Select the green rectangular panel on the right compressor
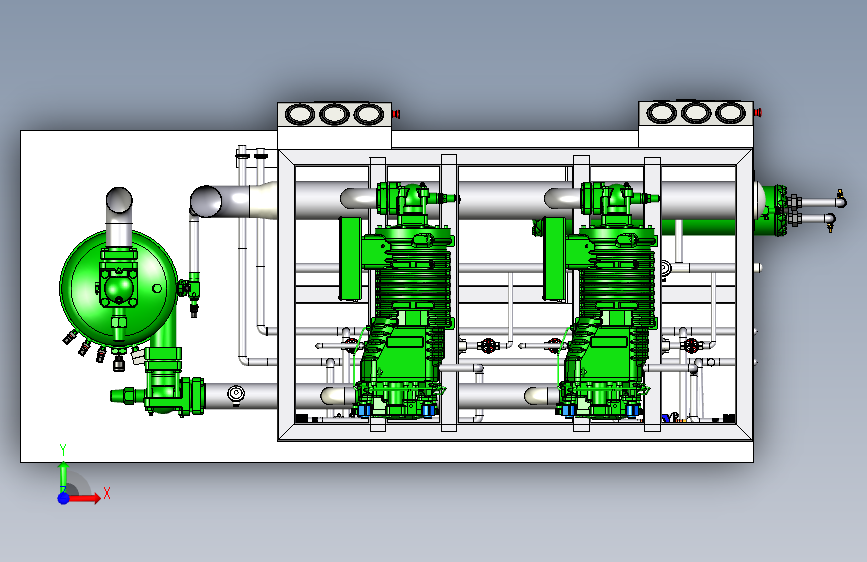The width and height of the screenshot is (867, 562). pos(554,258)
